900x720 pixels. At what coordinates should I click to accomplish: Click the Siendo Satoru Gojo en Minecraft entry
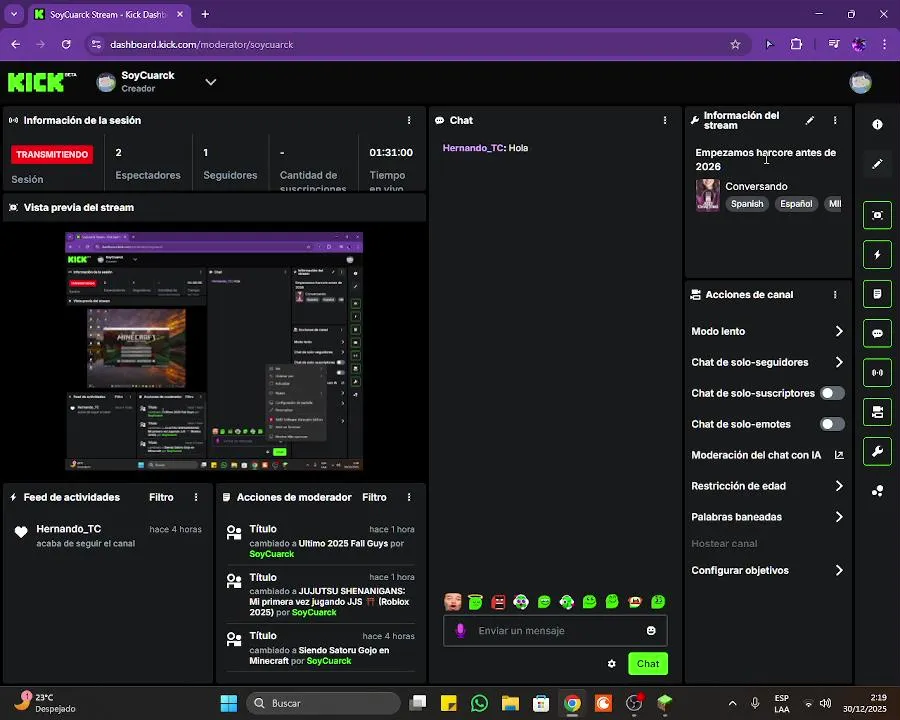pyautogui.click(x=319, y=655)
